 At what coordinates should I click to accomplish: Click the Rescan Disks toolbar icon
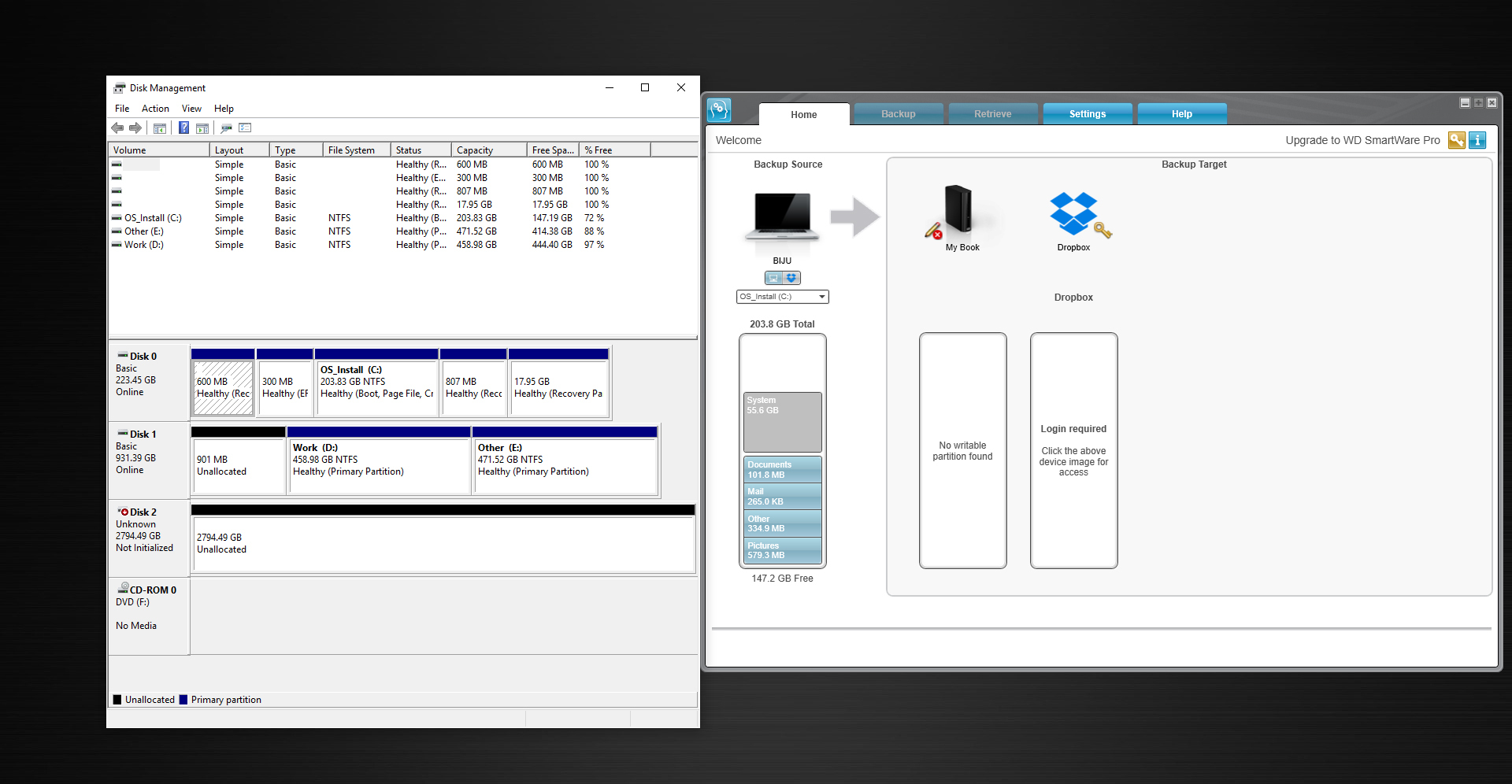coord(226,128)
